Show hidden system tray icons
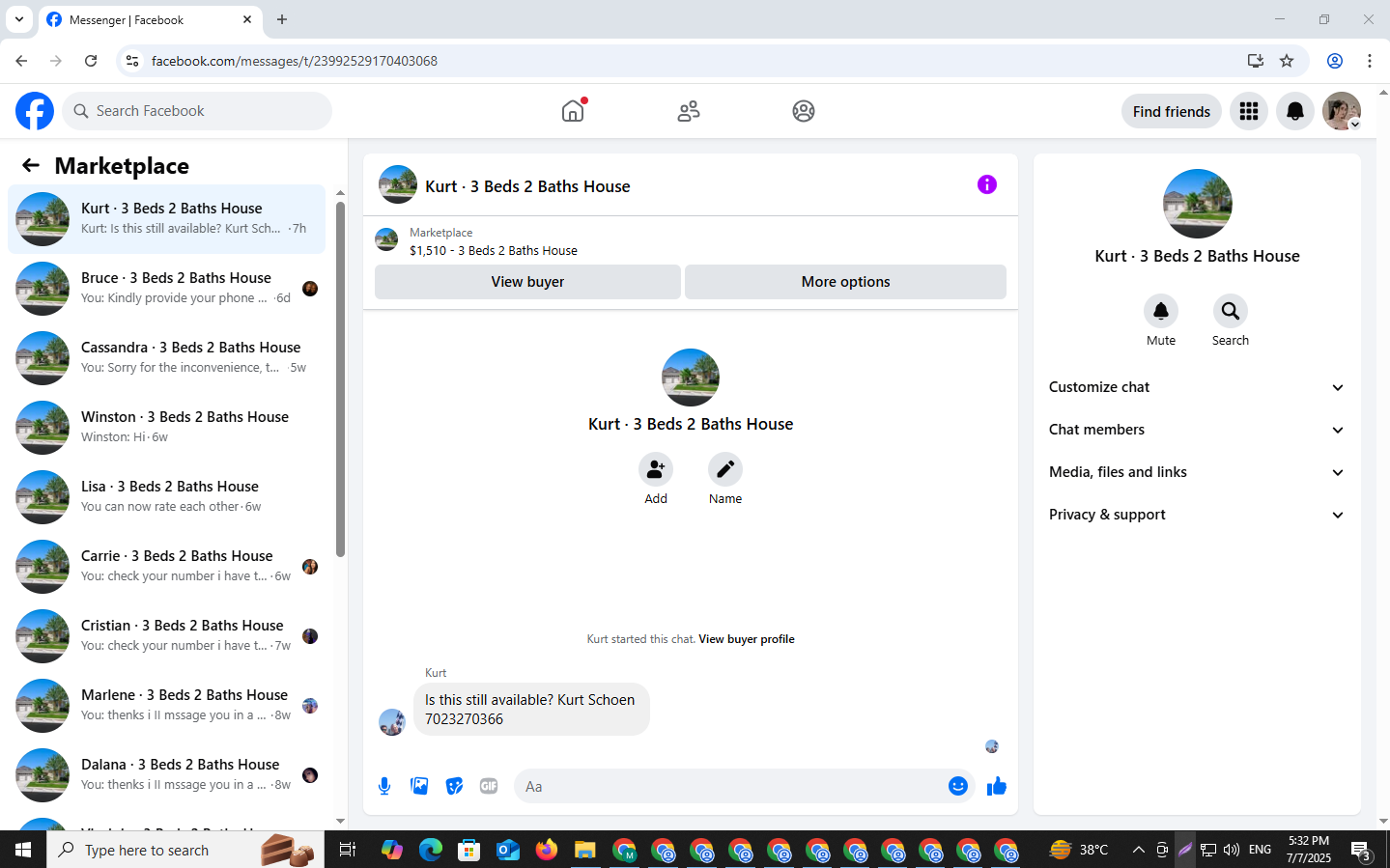 tap(1138, 850)
